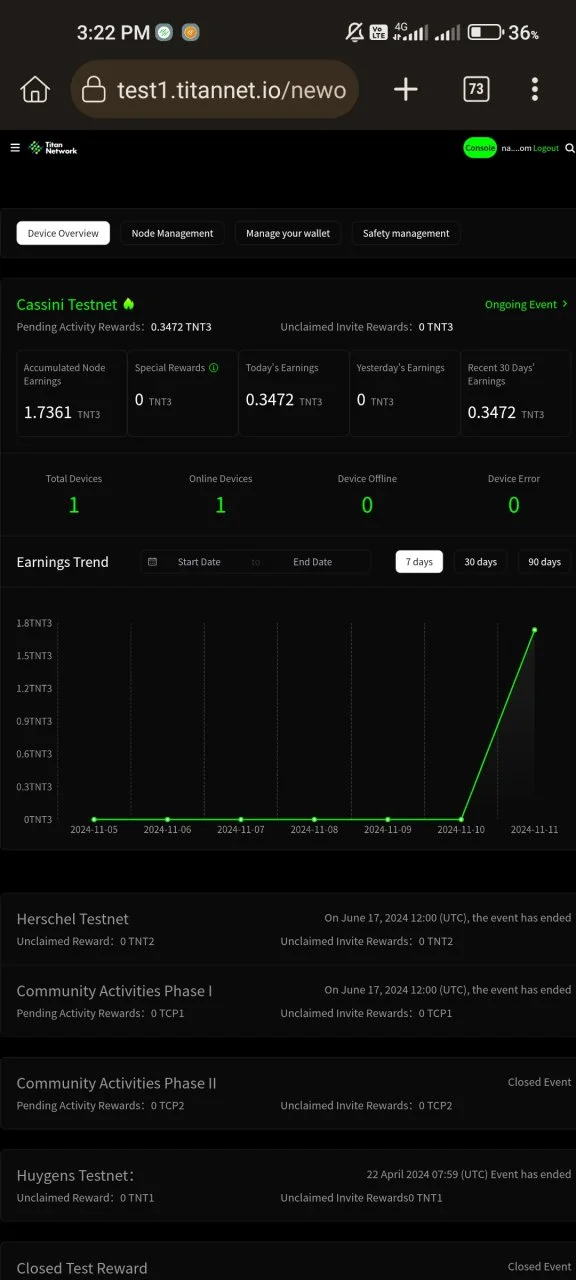This screenshot has width=576, height=1280.
Task: Set the Start Date field
Action: (199, 562)
